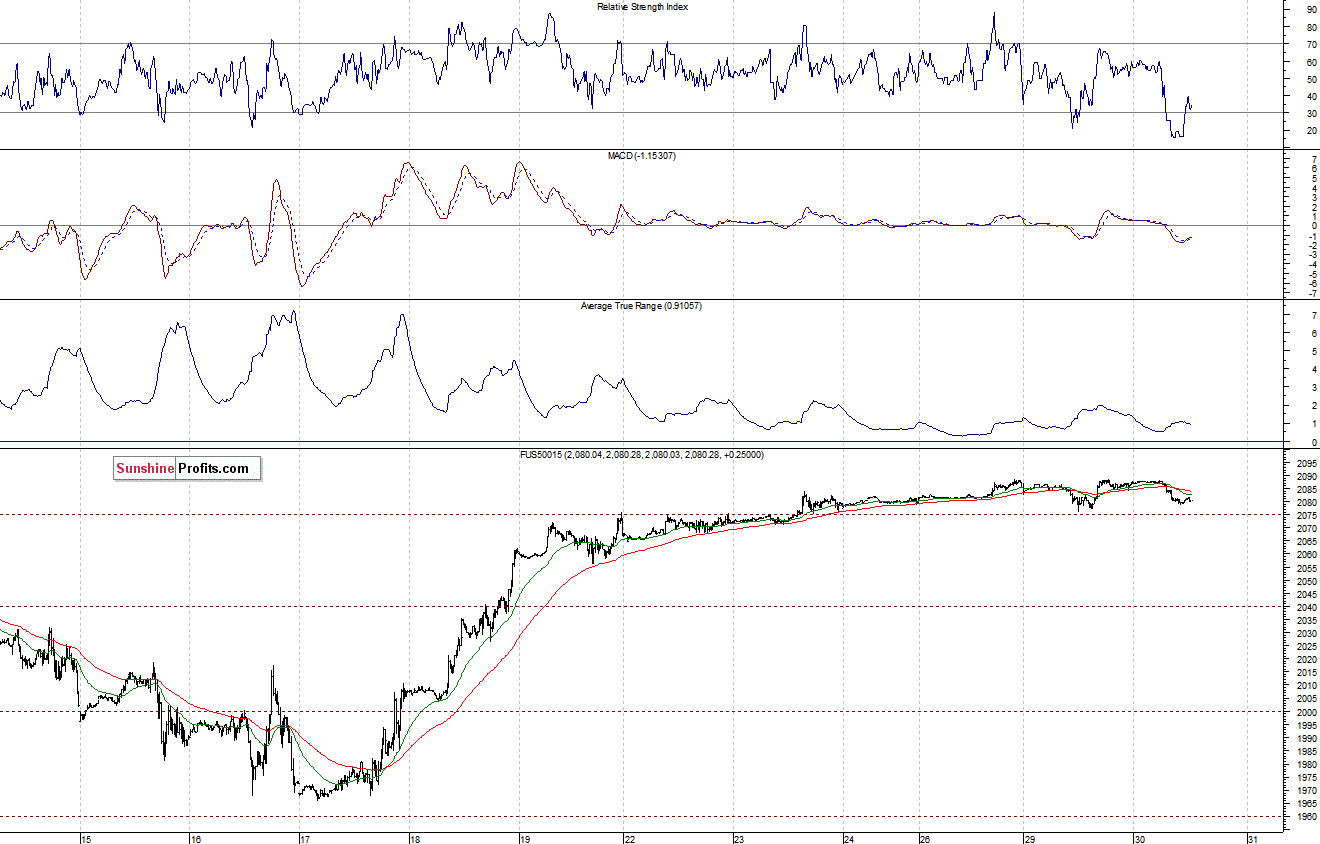Click the 1960 price axis label
1320x844 pixels.
[x=1306, y=816]
